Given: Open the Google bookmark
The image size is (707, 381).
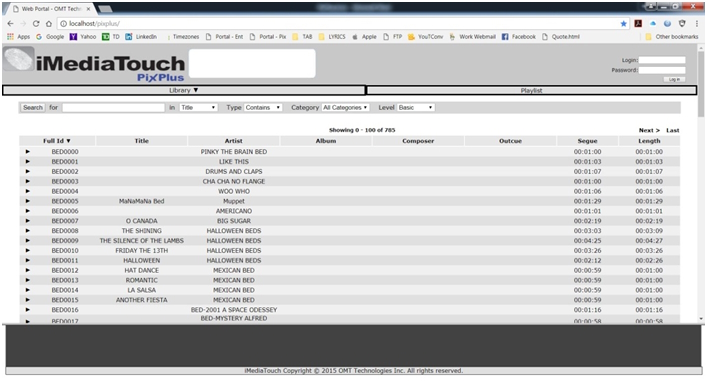Looking at the screenshot, I should [x=50, y=37].
